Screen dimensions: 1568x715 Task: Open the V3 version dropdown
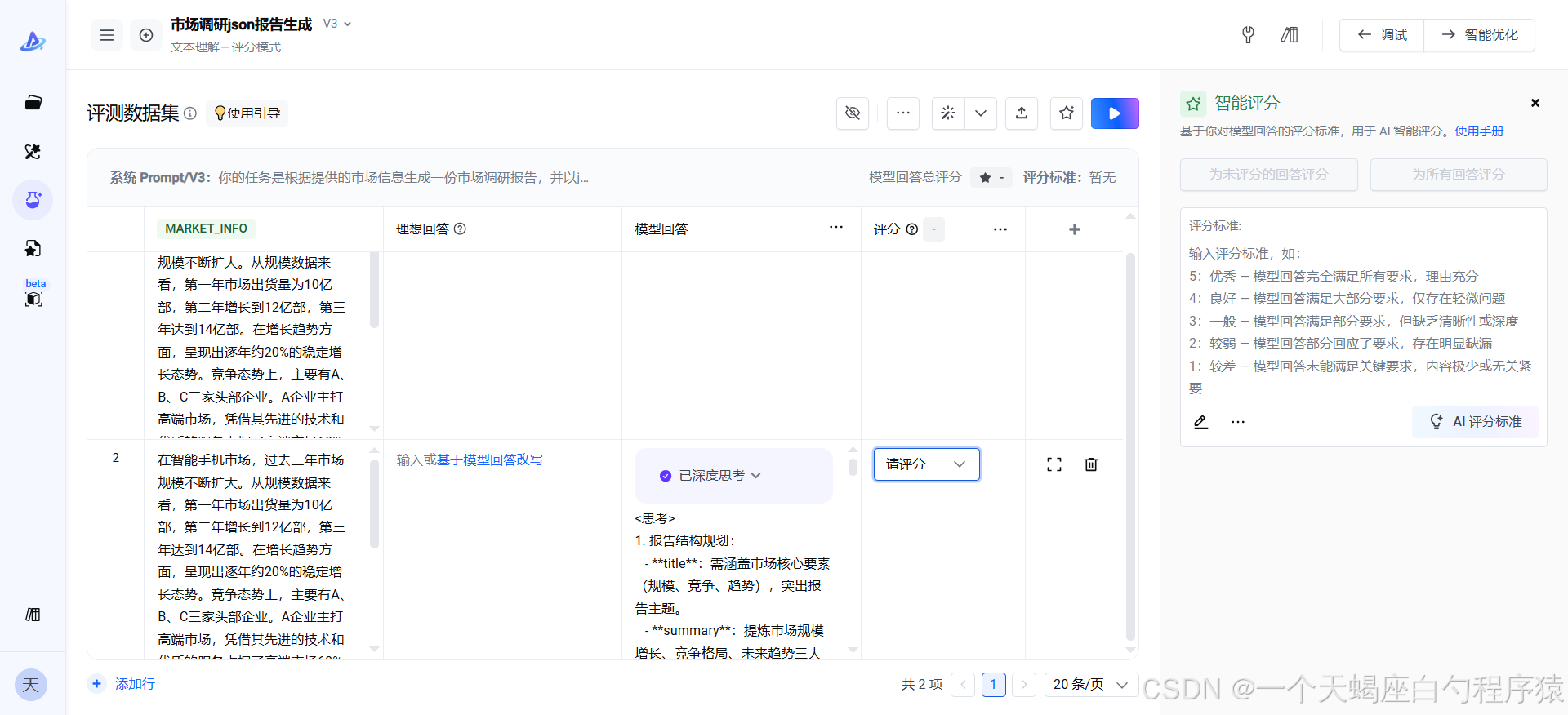tap(337, 24)
